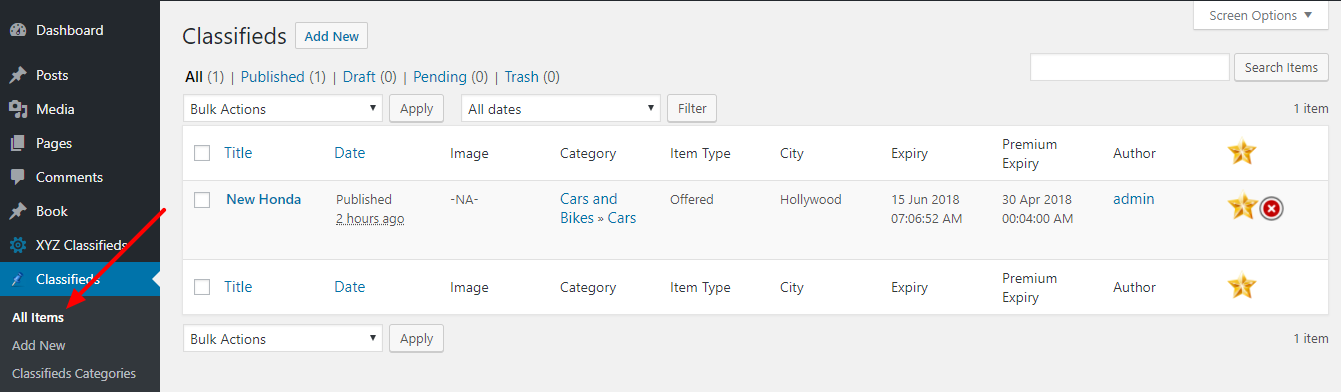Click the Posts pushpin icon in sidebar
1341x392 pixels.
(x=18, y=75)
